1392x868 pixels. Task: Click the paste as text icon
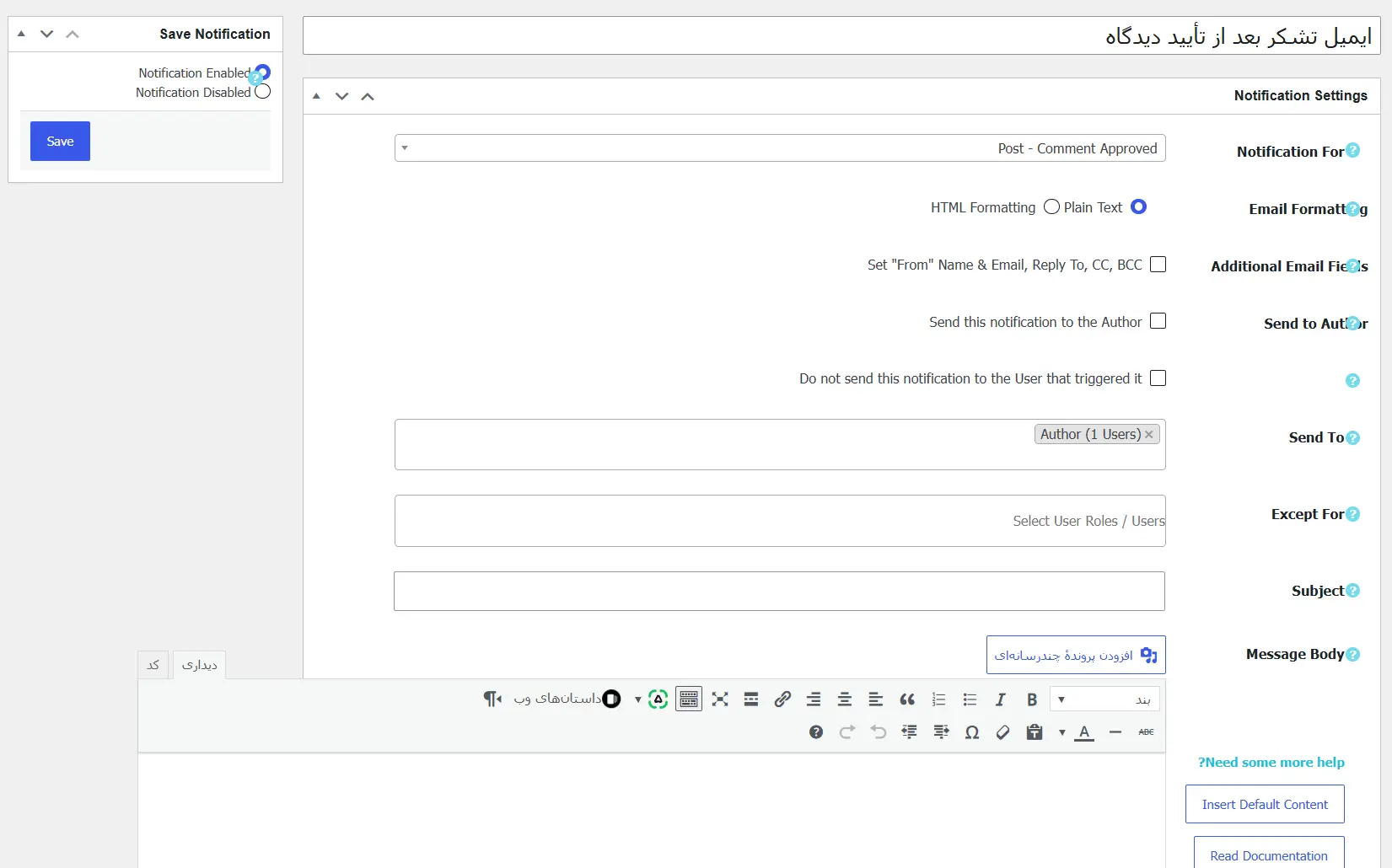1035,732
